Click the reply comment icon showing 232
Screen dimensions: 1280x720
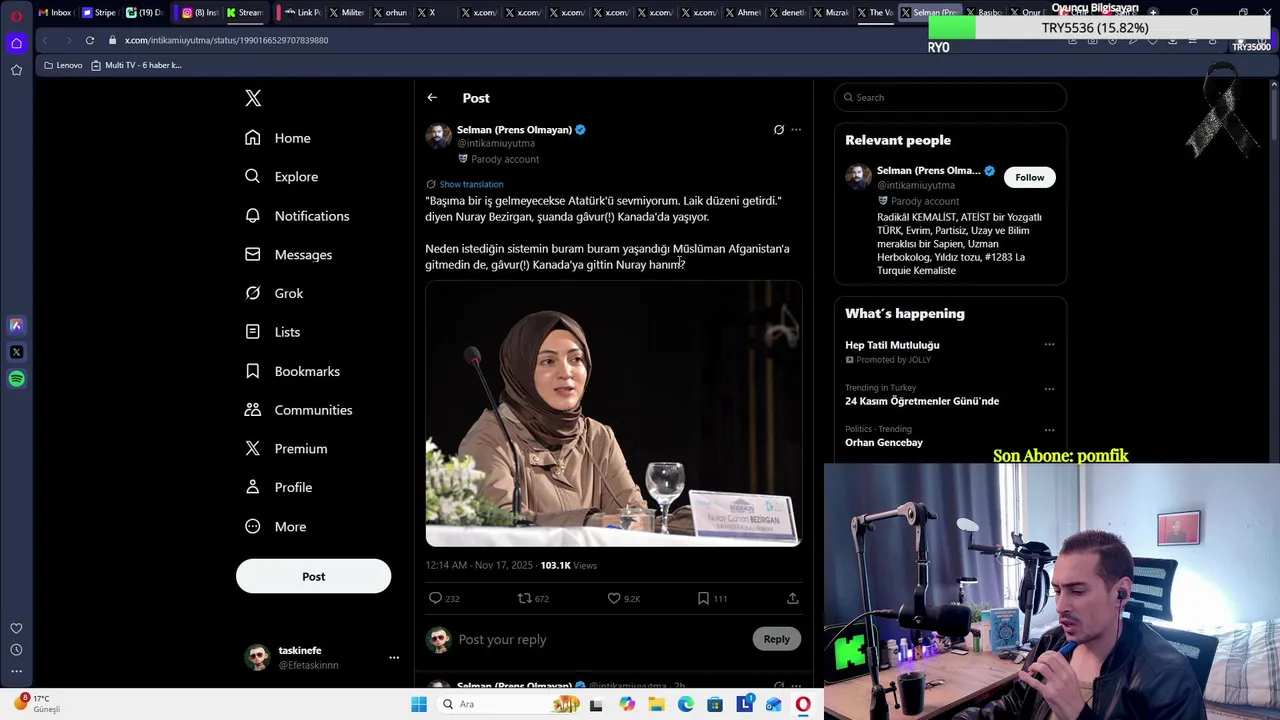tap(436, 598)
